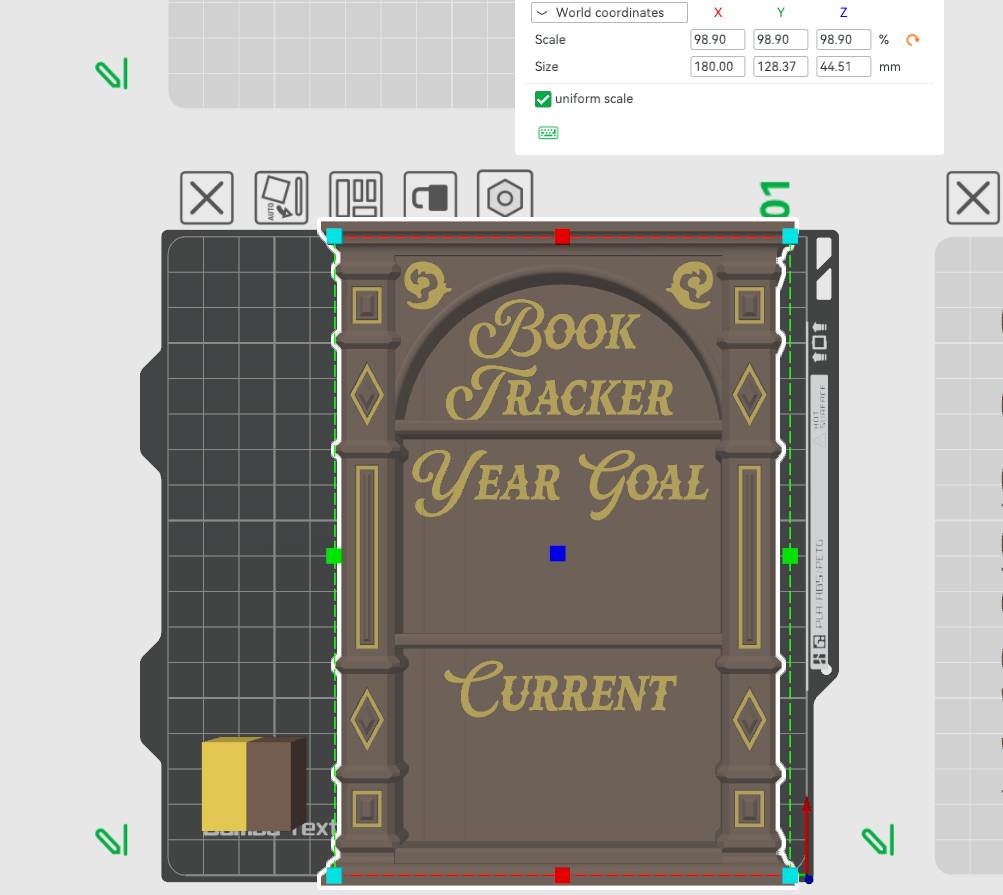This screenshot has height=895, width=1003.
Task: Click the mm unit label
Action: coord(890,67)
